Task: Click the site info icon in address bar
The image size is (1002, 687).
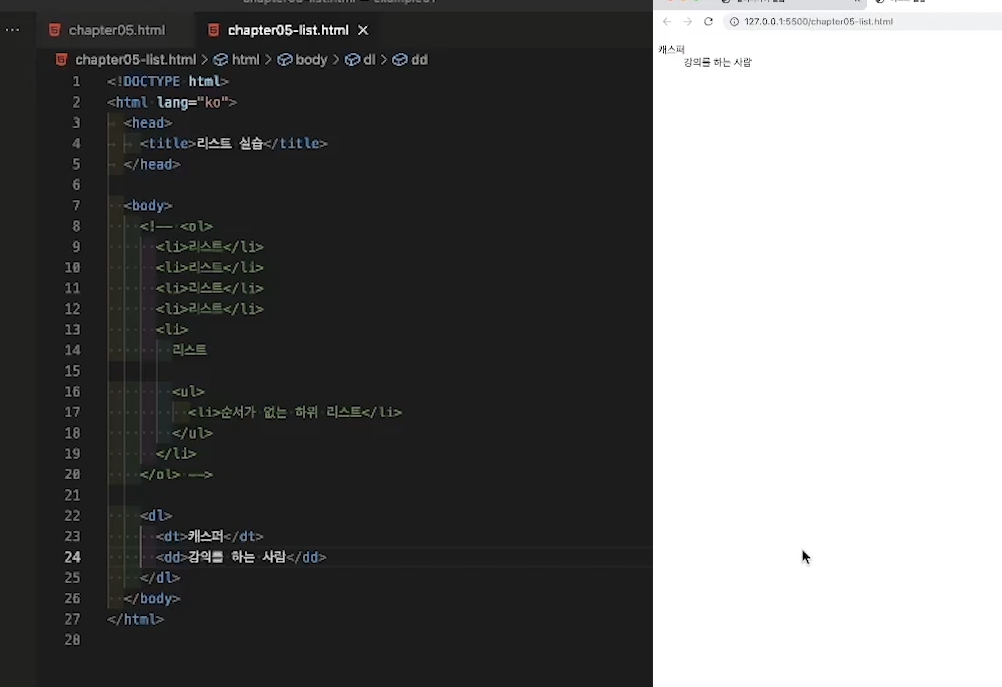Action: click(x=734, y=21)
